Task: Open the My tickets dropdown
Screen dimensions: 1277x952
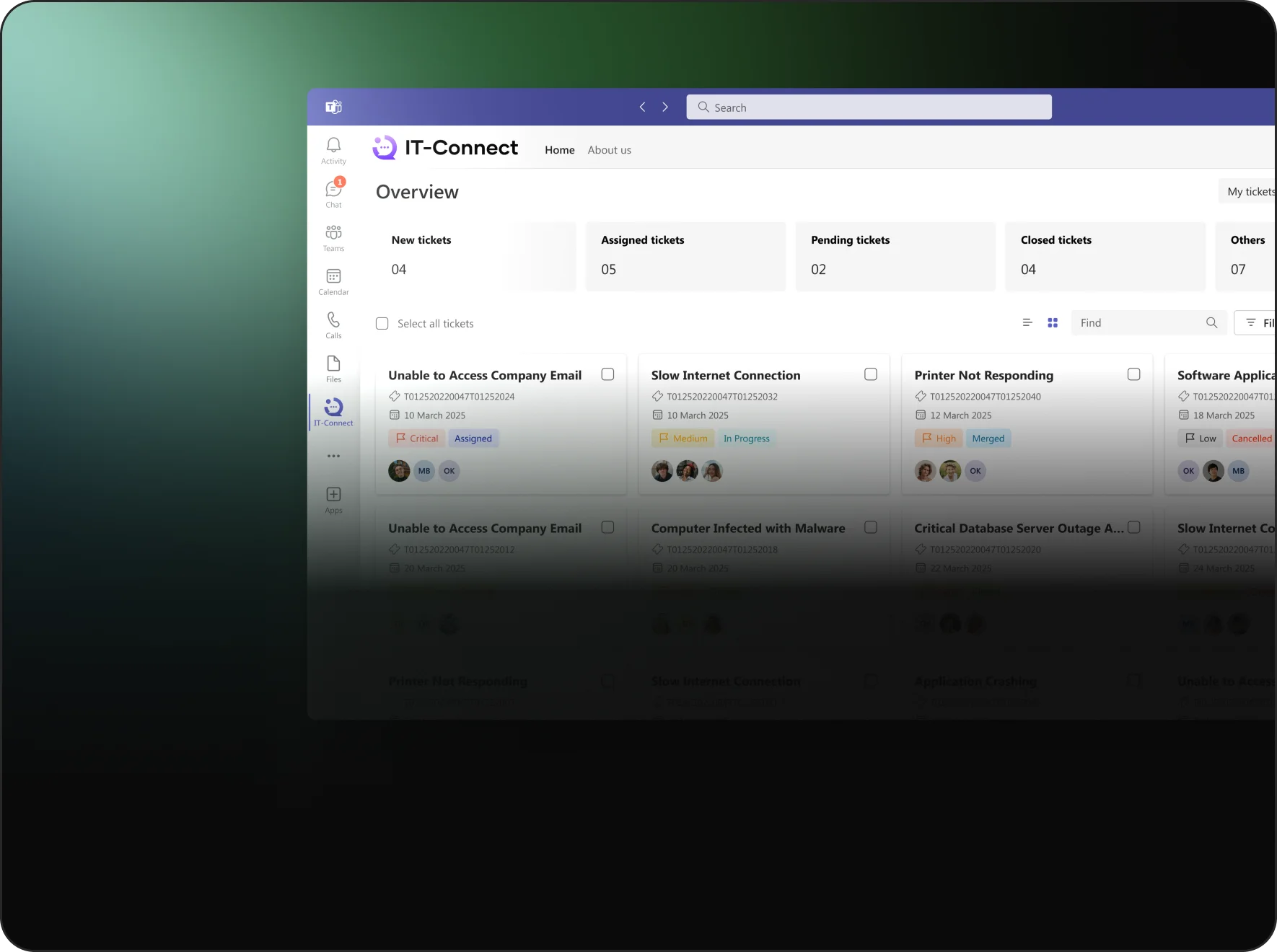Action: [1250, 192]
